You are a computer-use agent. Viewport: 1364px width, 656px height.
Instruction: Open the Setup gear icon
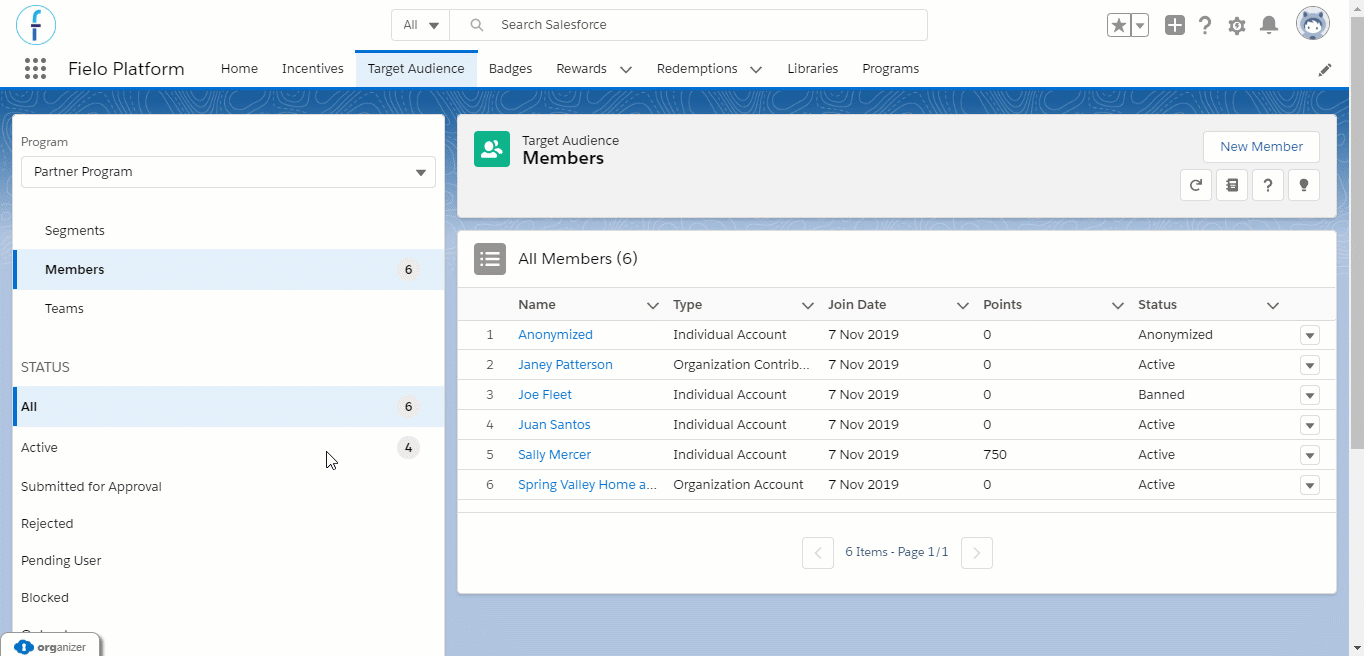(1237, 25)
